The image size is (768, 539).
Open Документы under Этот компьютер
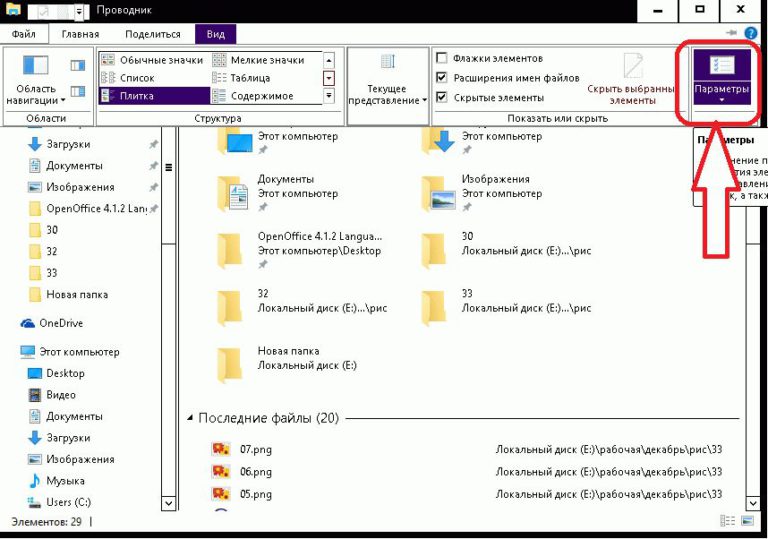point(66,416)
